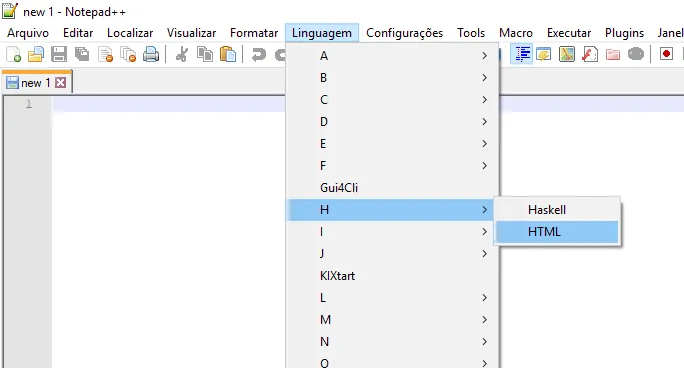Image resolution: width=684 pixels, height=368 pixels.
Task: Close current document with toolbar icon
Action: click(x=105, y=55)
